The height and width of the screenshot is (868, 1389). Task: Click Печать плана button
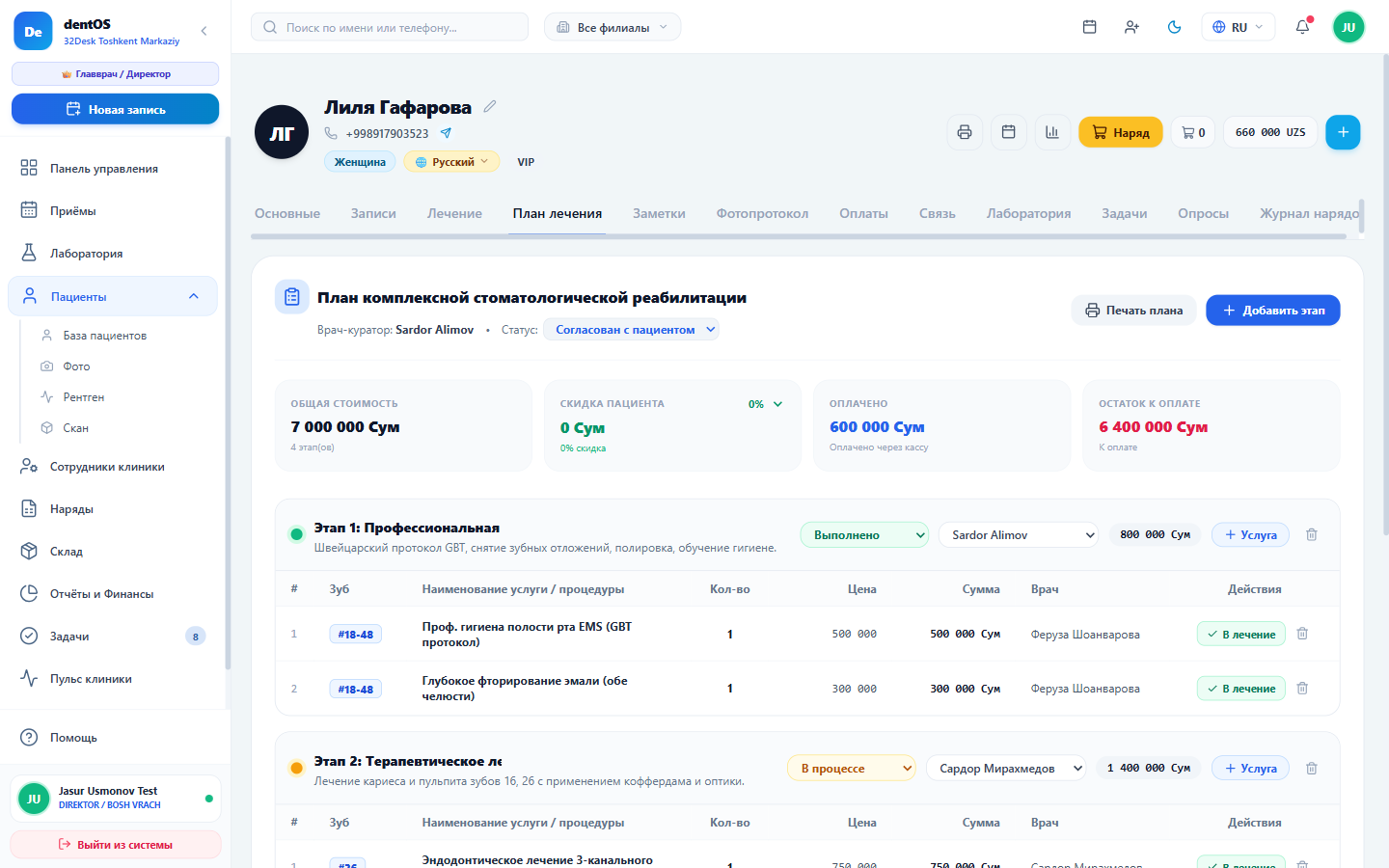[1133, 311]
